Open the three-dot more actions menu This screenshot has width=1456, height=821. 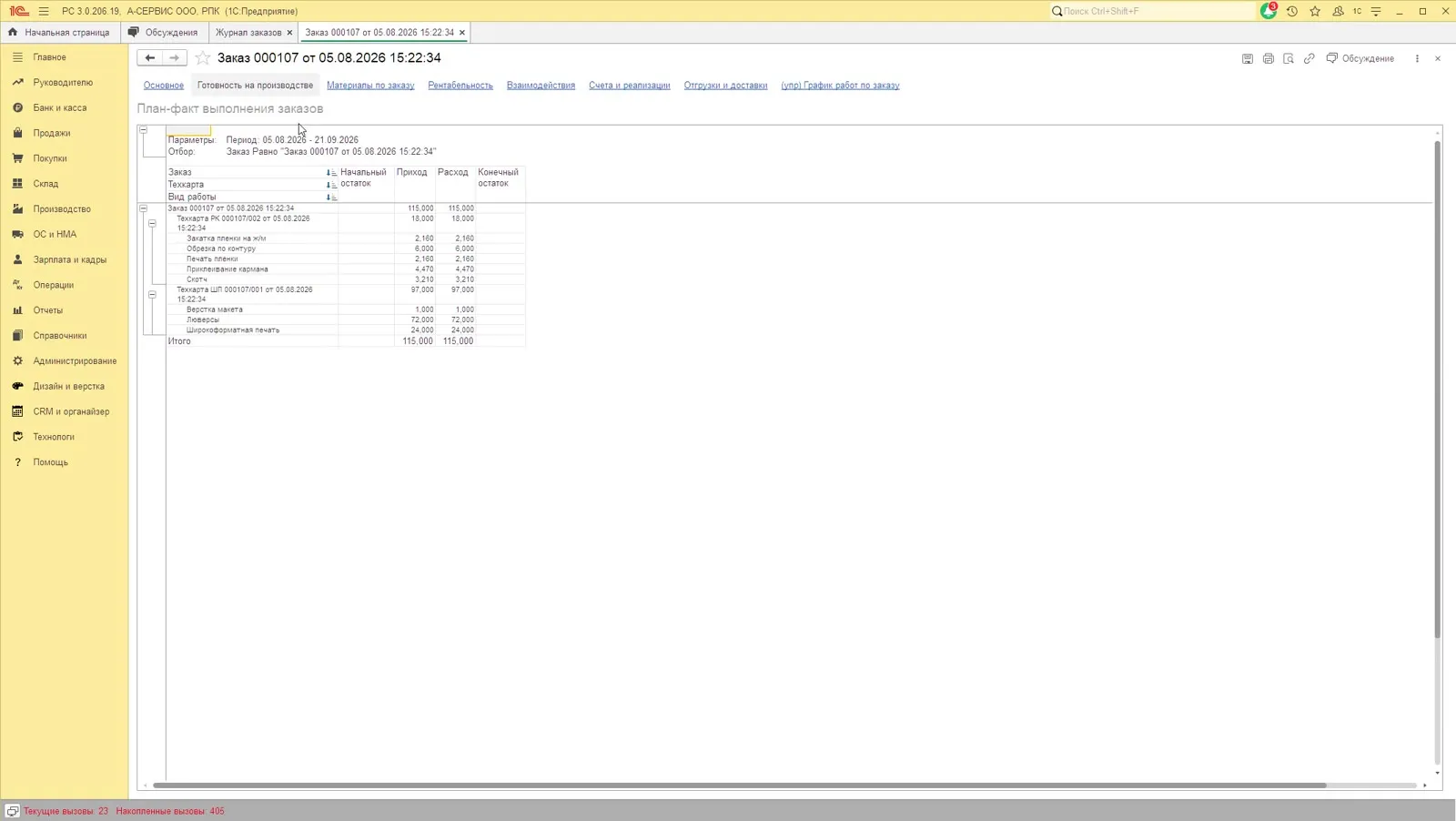(x=1417, y=58)
